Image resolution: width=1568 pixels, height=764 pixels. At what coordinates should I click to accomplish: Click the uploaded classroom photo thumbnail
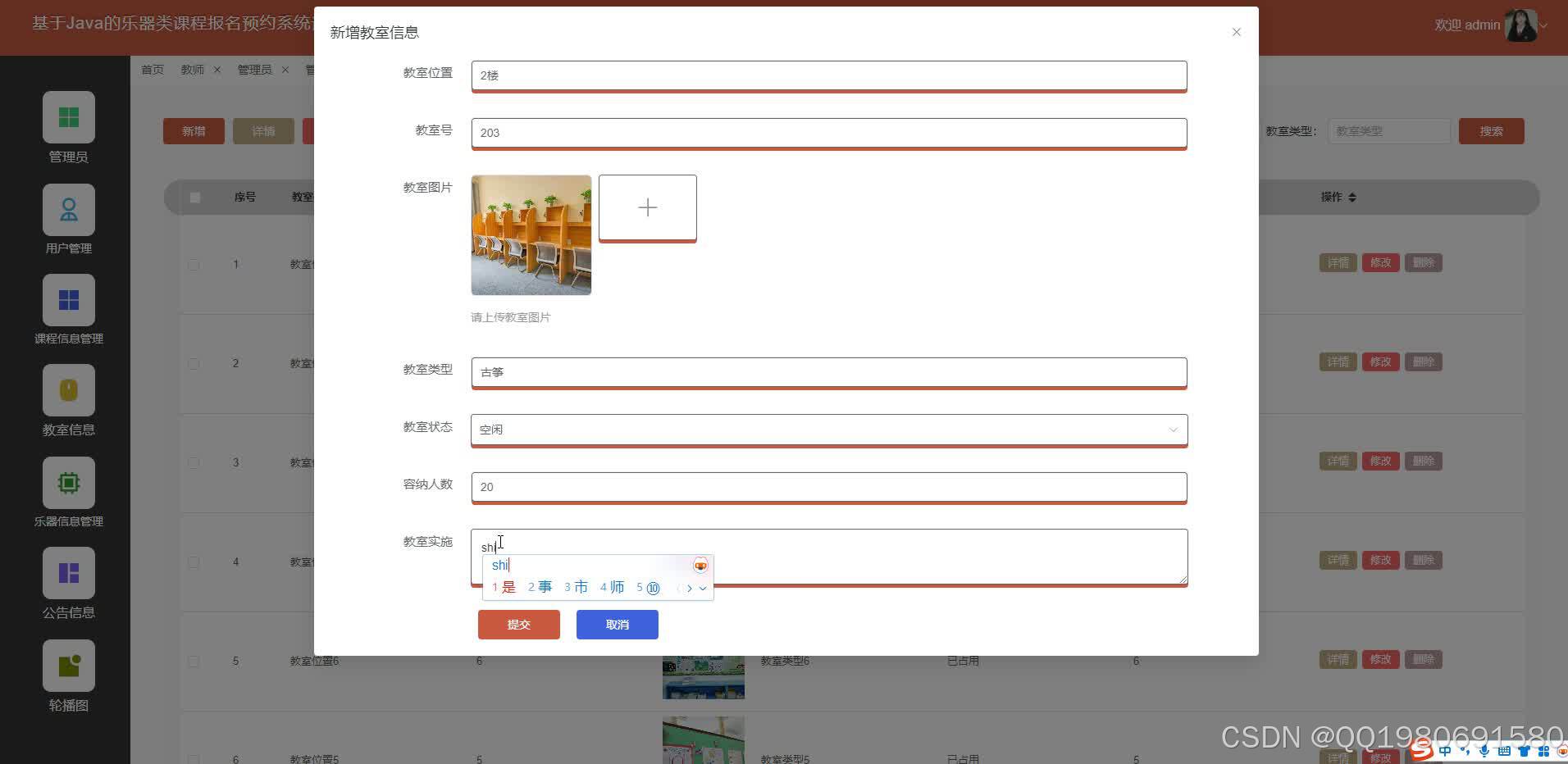531,235
